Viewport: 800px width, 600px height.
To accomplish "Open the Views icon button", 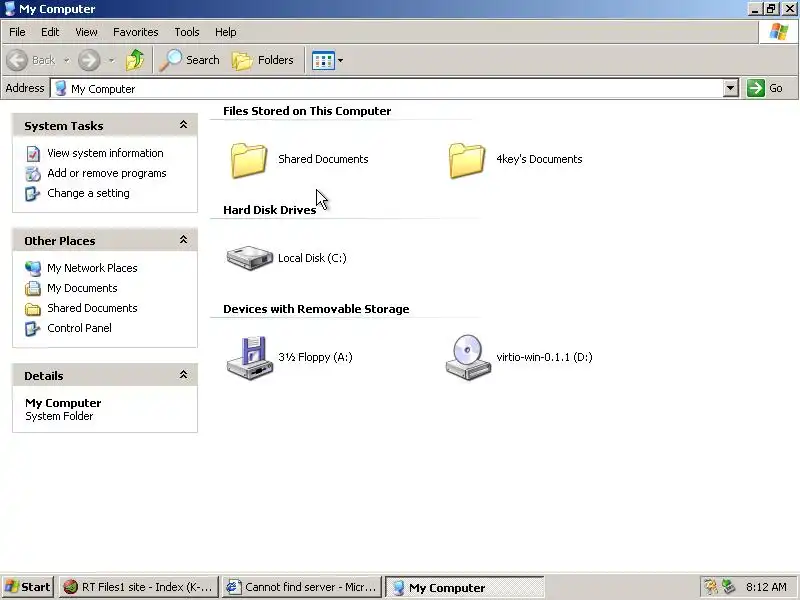I will pyautogui.click(x=323, y=60).
